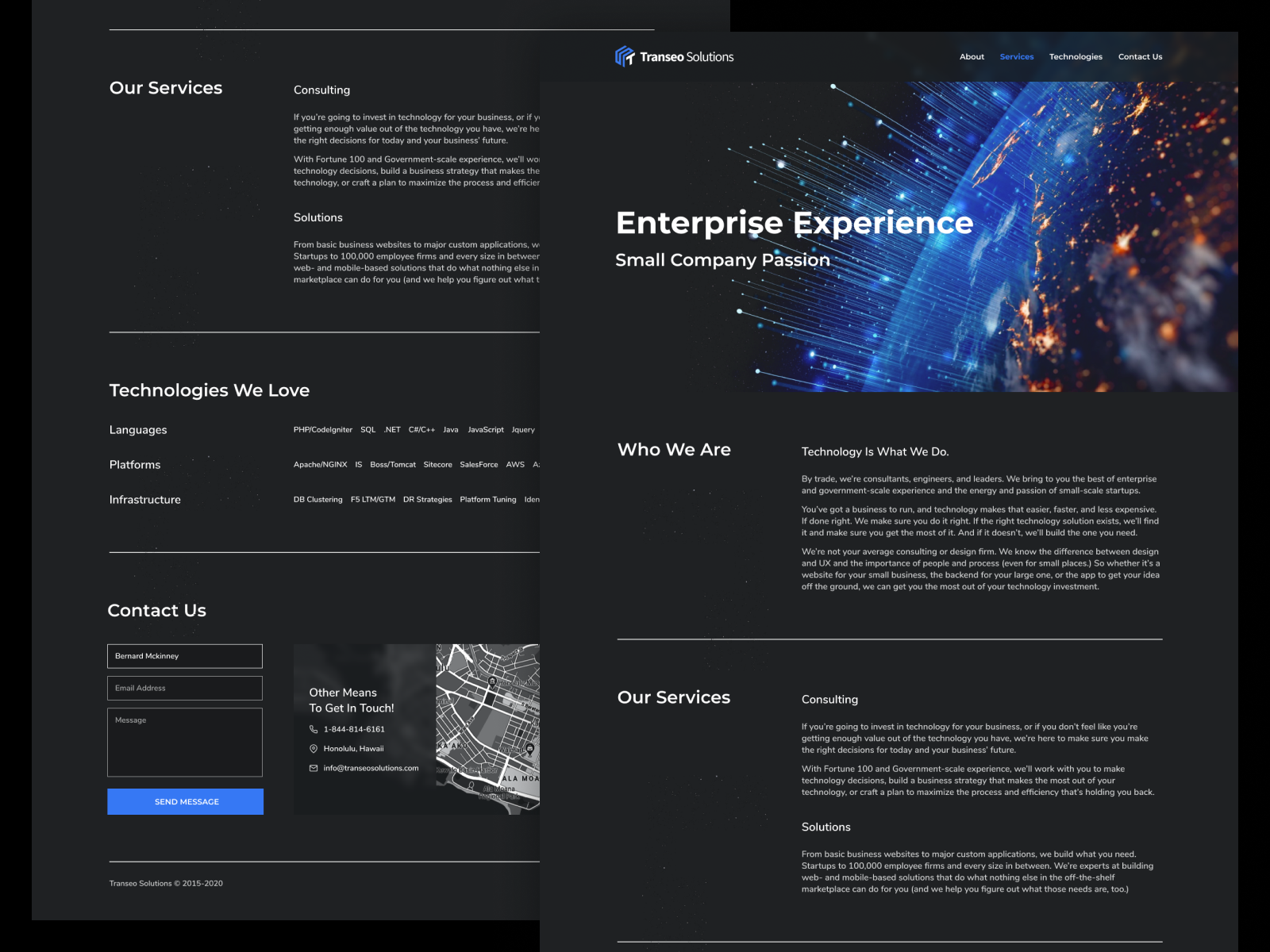1270x952 pixels.
Task: Click the Honolulu Museum marker on the map
Action: tap(492, 682)
